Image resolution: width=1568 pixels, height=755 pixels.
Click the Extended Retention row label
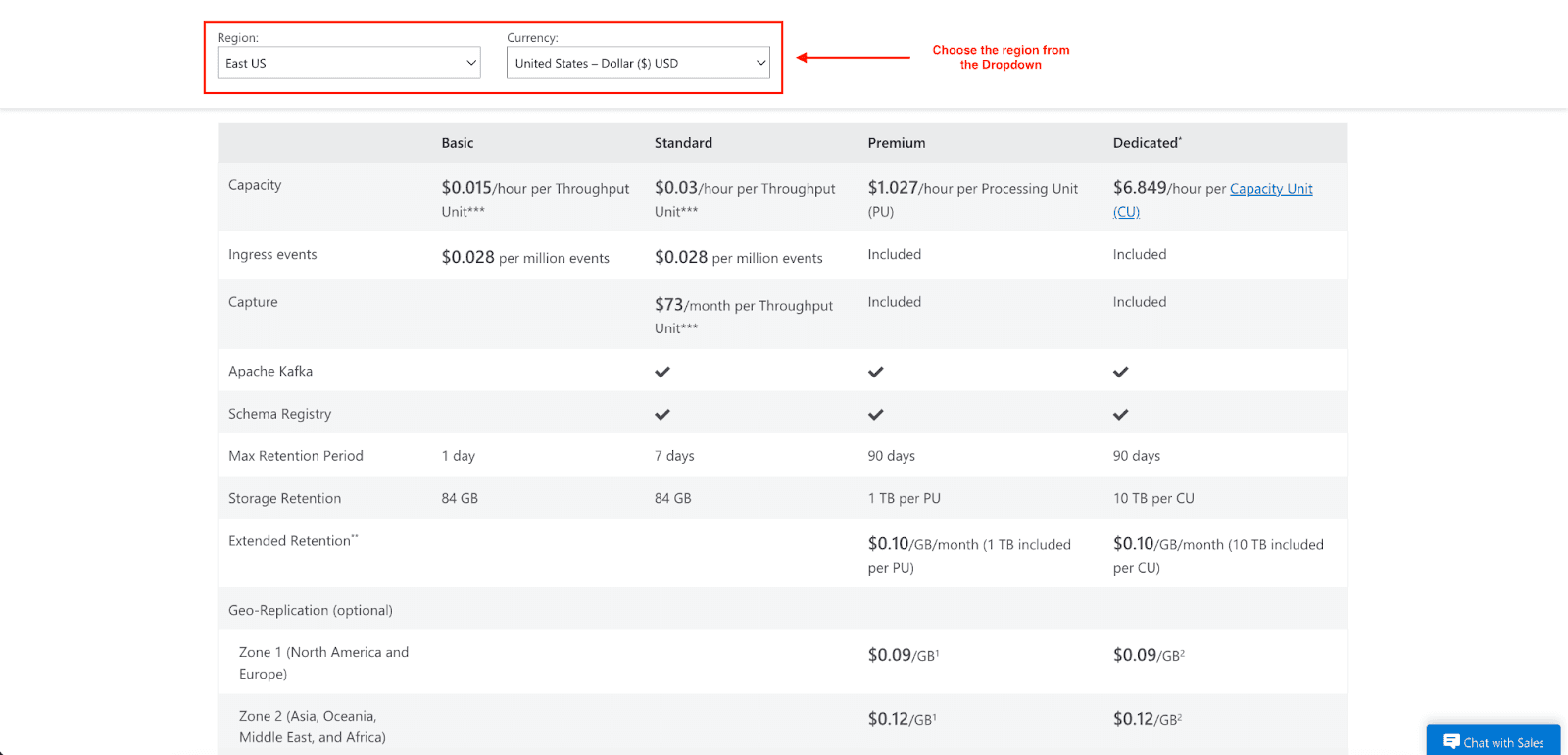pyautogui.click(x=292, y=541)
